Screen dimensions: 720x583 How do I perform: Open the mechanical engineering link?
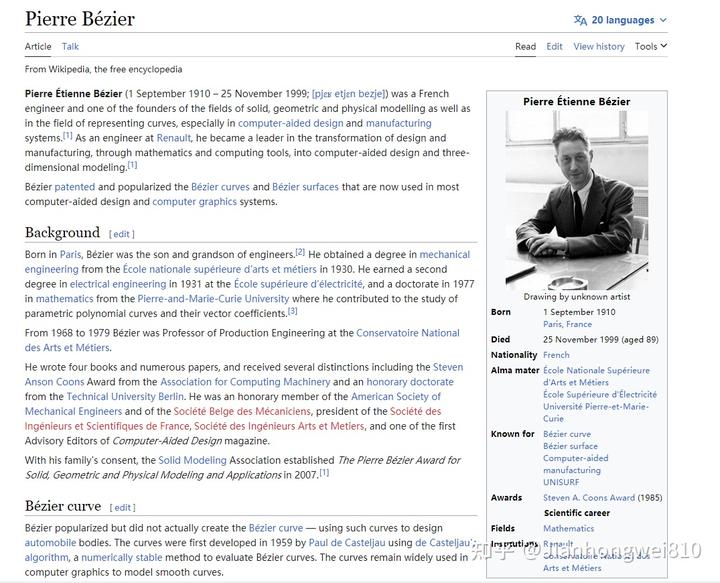pos(445,254)
